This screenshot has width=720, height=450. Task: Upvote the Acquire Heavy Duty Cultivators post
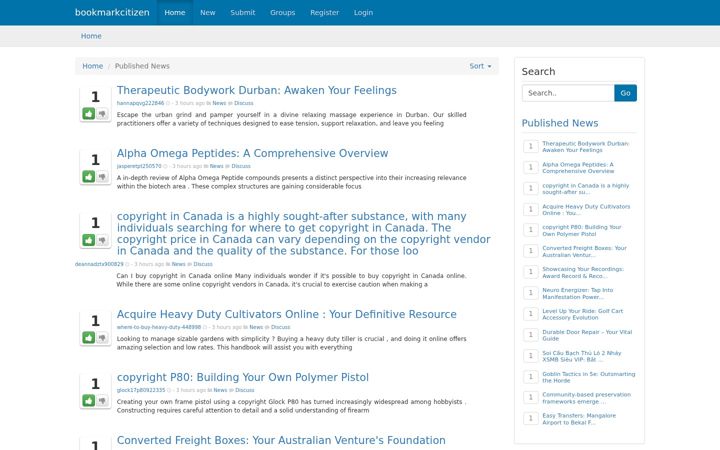89,338
